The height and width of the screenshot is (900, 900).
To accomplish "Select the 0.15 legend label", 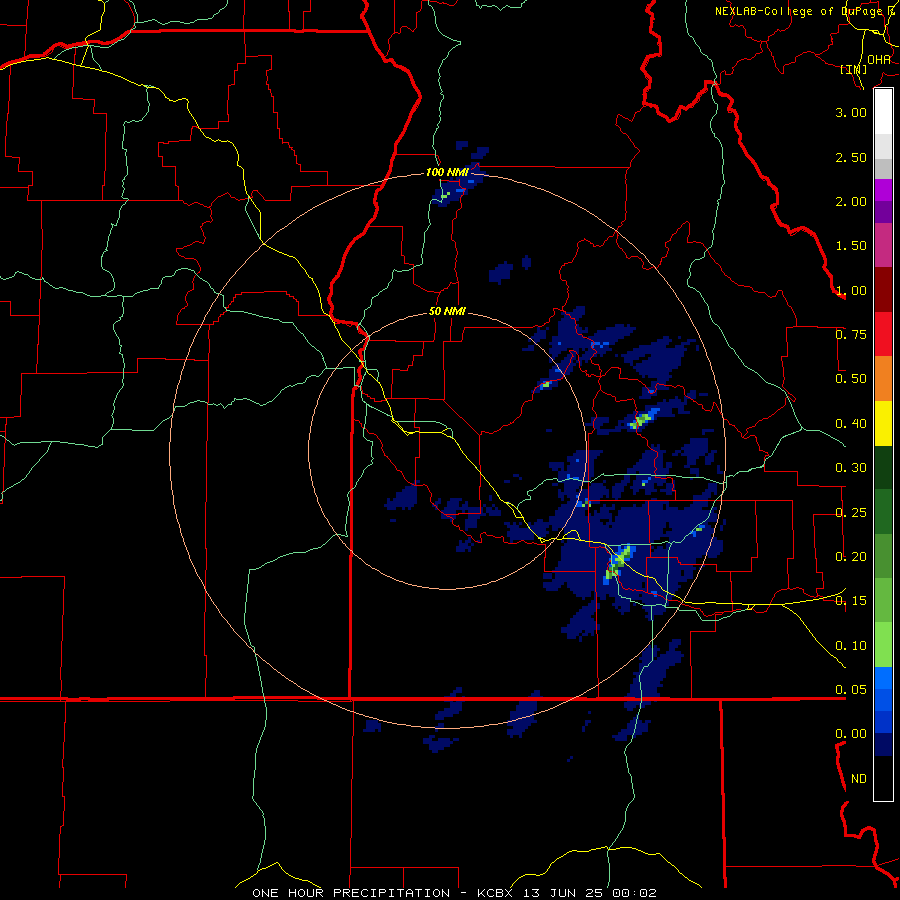I will click(x=851, y=601).
